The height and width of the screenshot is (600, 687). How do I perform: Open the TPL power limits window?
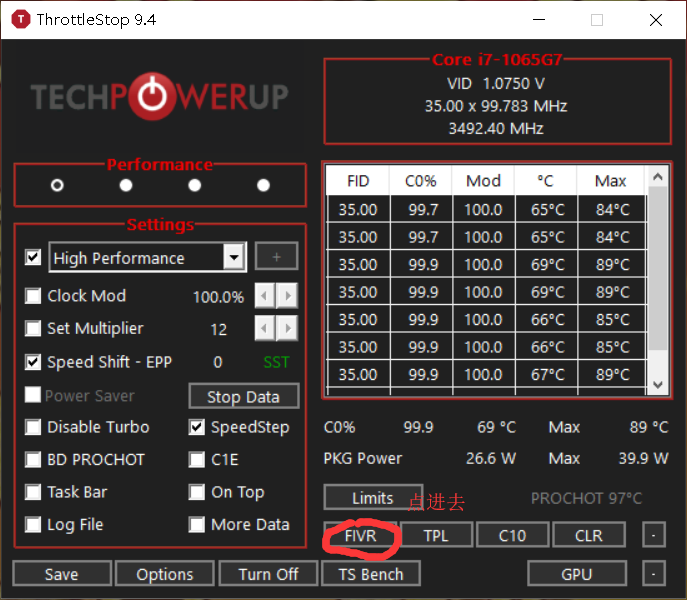click(x=436, y=535)
